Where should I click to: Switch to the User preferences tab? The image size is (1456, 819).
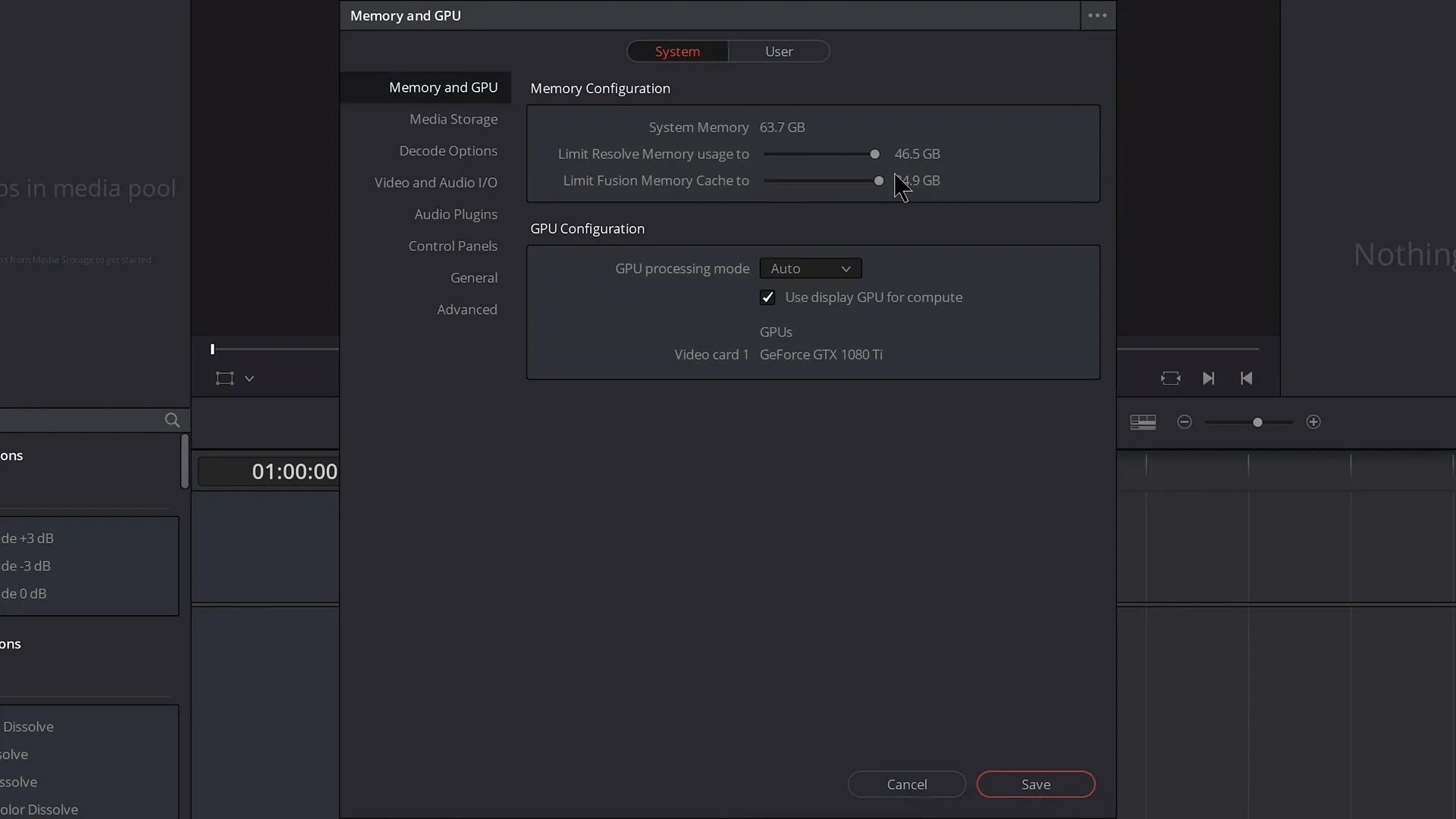tap(779, 52)
